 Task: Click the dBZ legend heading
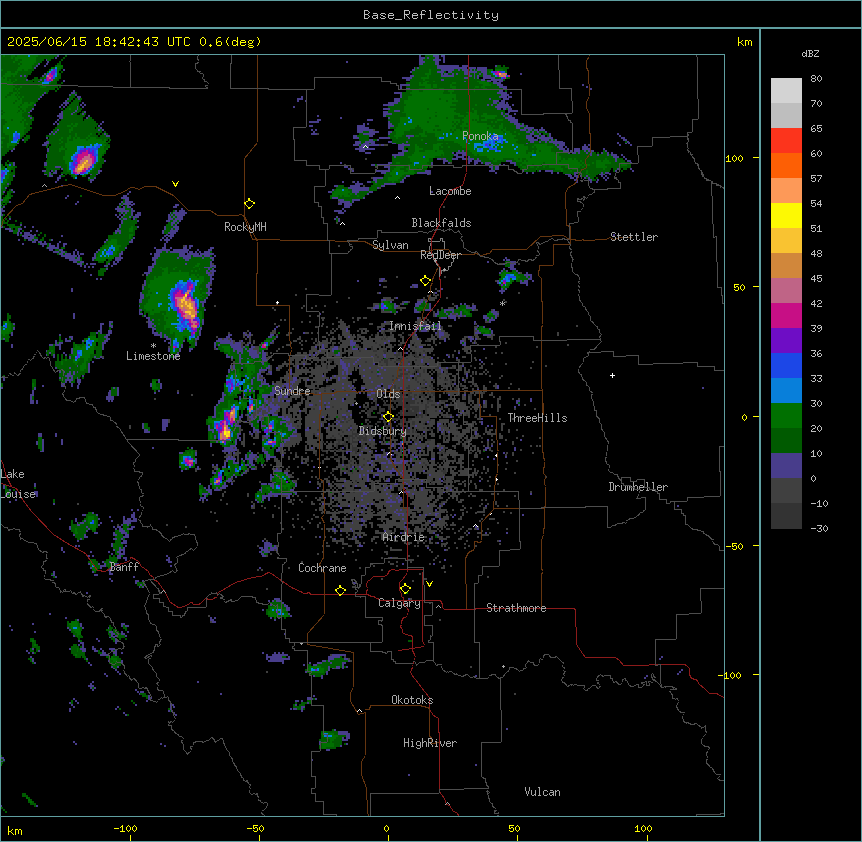coord(810,53)
